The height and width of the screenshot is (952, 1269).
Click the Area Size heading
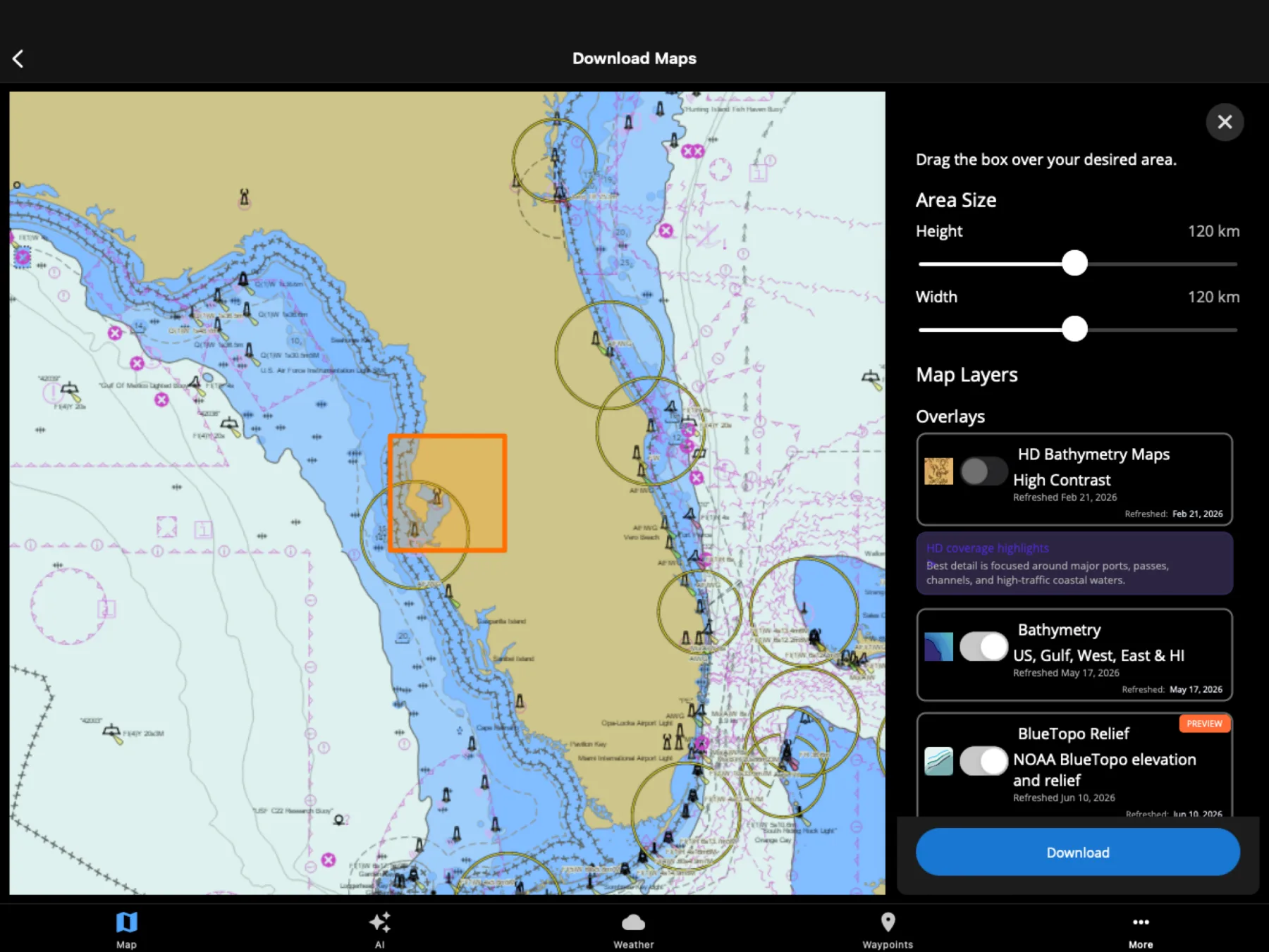(x=956, y=200)
